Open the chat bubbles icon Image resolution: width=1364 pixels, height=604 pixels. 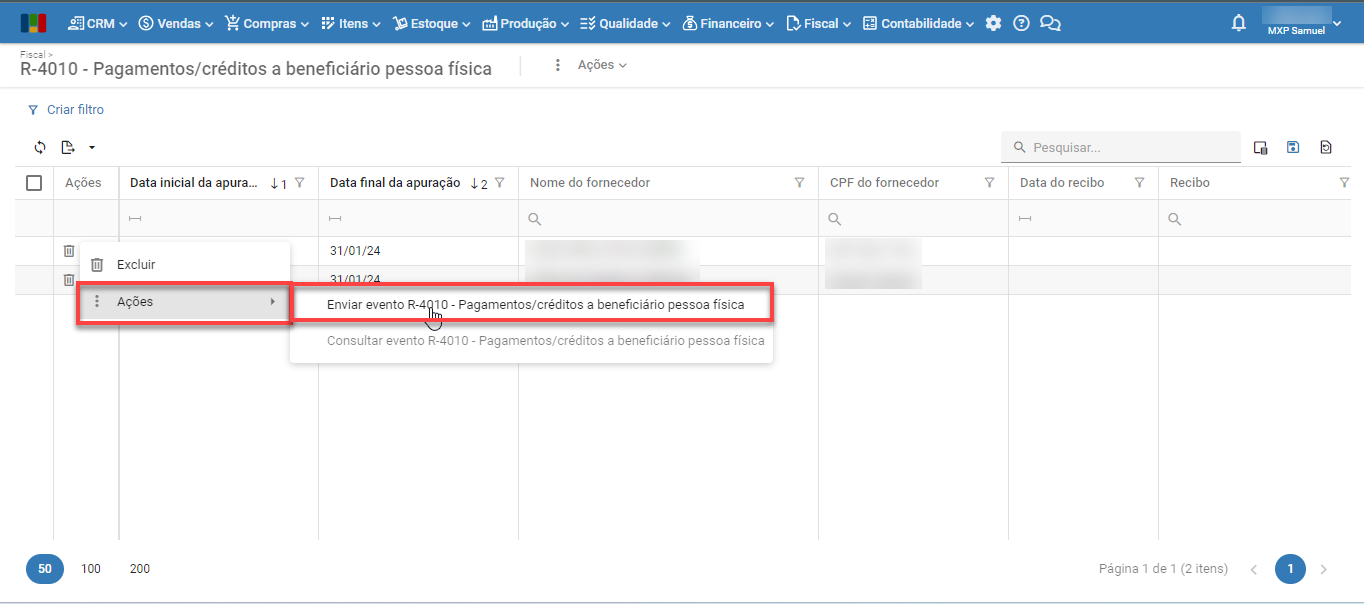(x=1050, y=23)
